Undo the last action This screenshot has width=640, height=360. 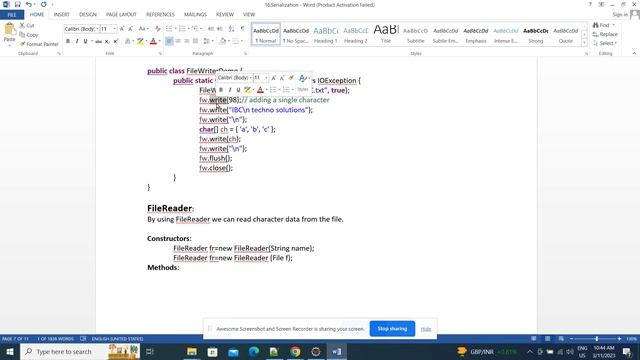(29, 4)
